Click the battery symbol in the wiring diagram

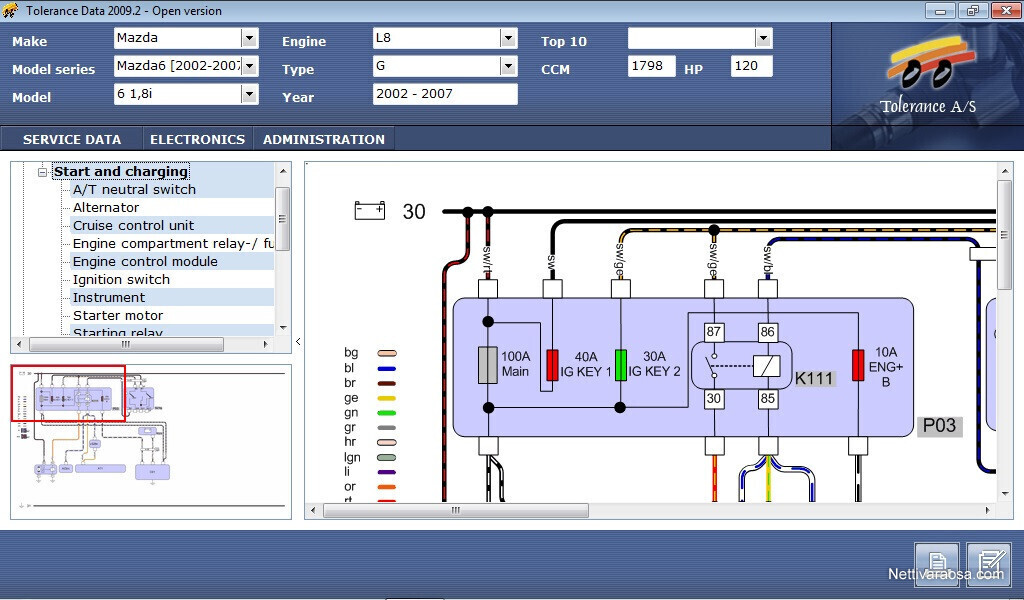pos(370,210)
